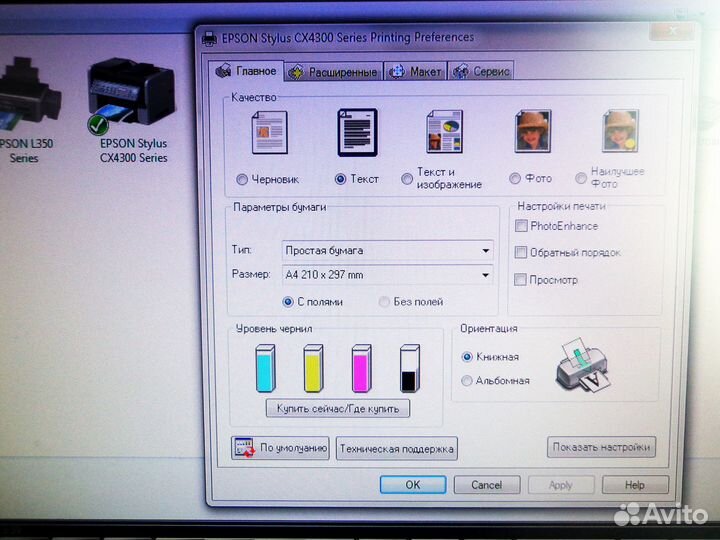Click the Help button

[635, 485]
